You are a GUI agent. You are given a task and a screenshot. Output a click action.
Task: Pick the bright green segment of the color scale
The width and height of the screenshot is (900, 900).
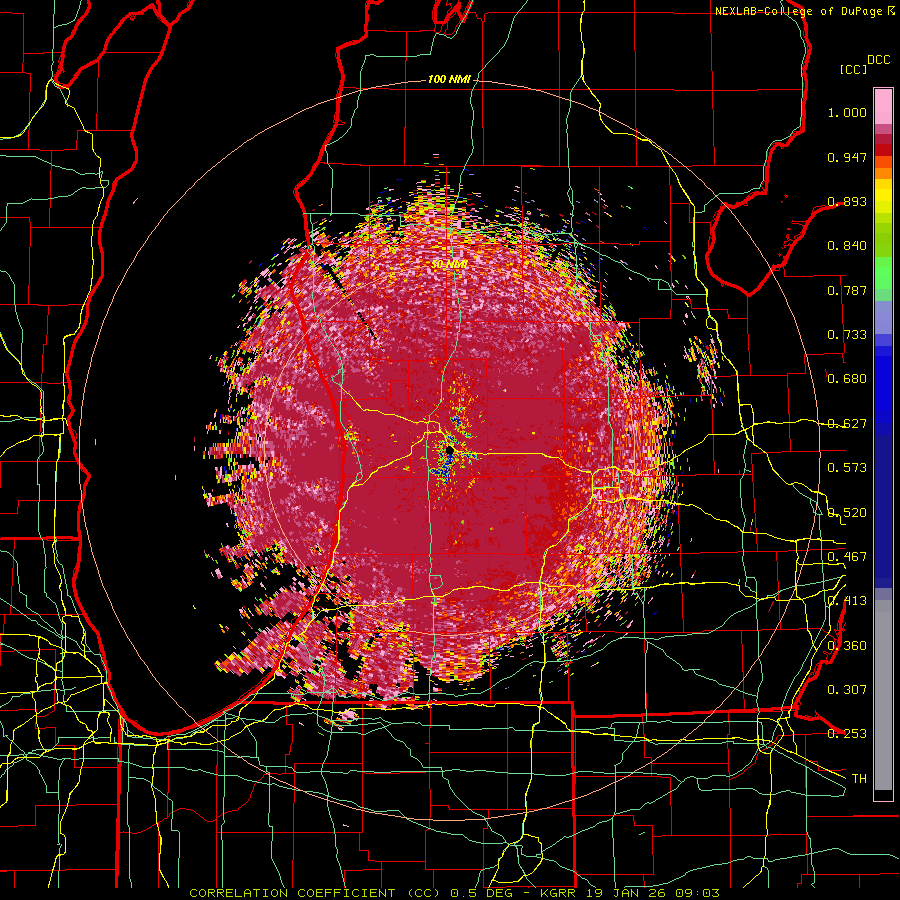883,274
